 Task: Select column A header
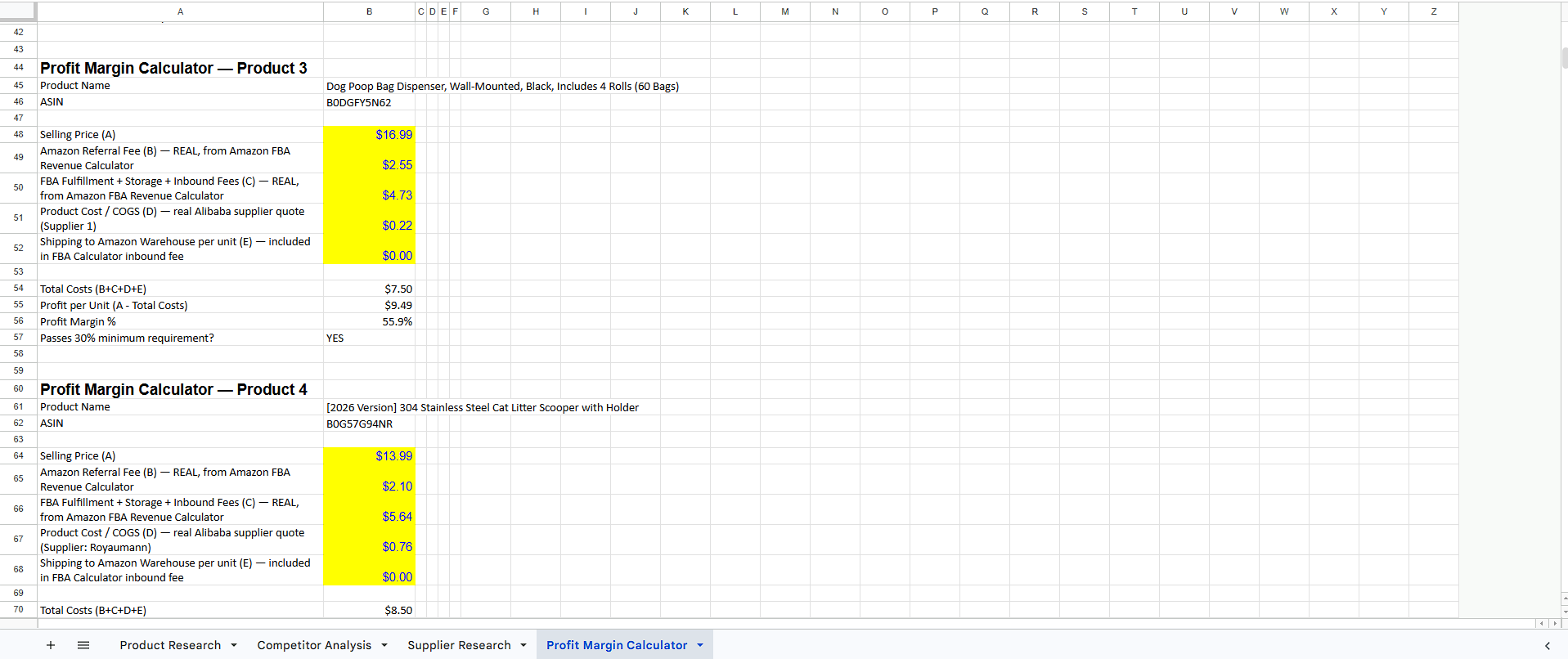180,11
